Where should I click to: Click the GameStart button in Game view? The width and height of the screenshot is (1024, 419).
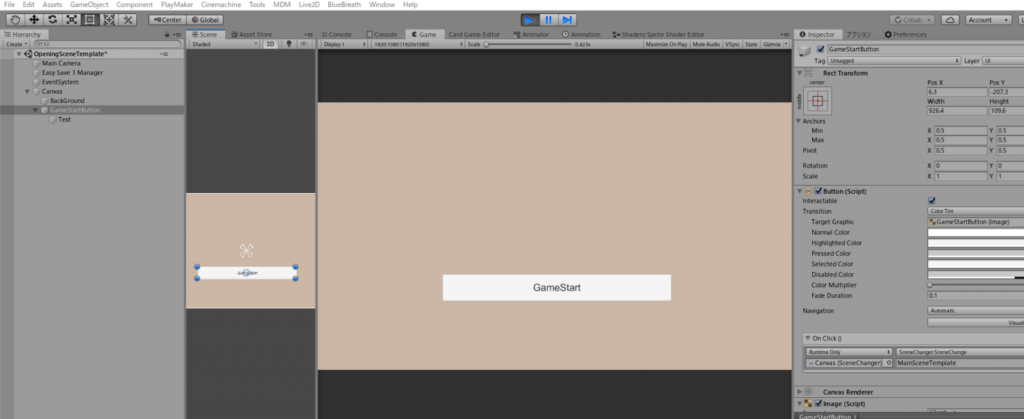556,287
